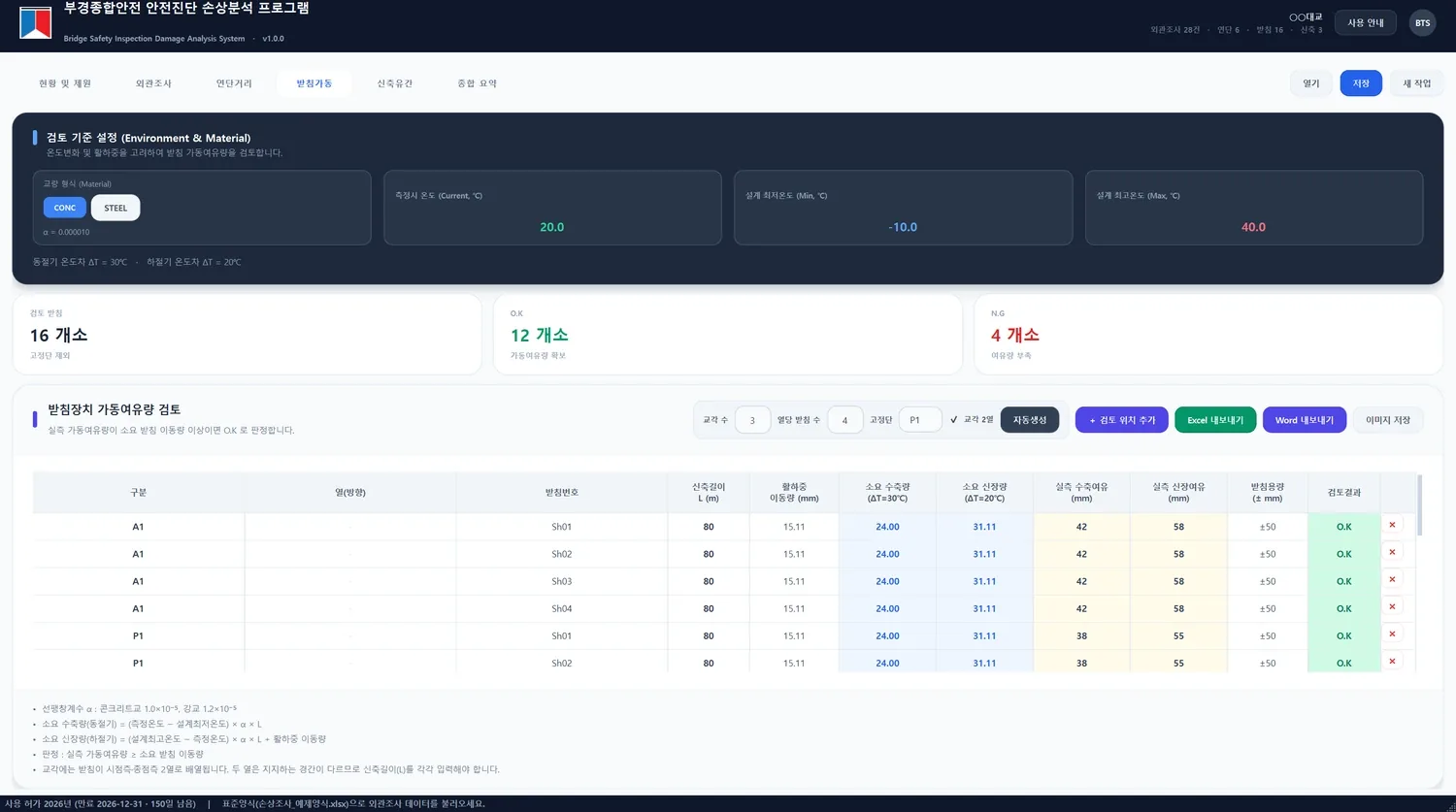Delete the A1 Sh03 row with X icon
This screenshot has width=1456, height=812.
[x=1392, y=579]
